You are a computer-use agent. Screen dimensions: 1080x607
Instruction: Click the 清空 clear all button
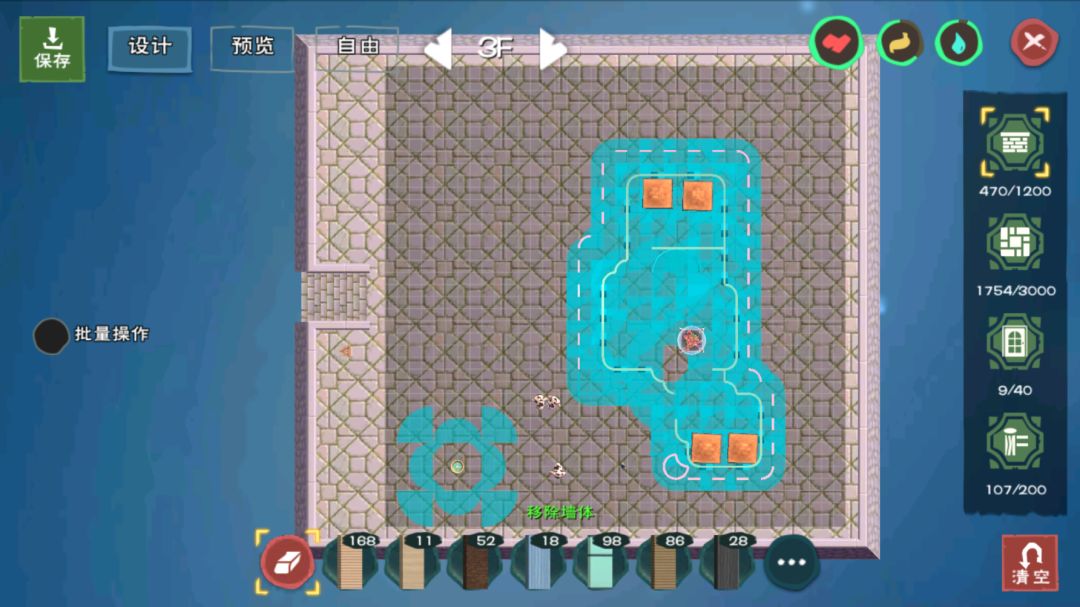(1030, 563)
